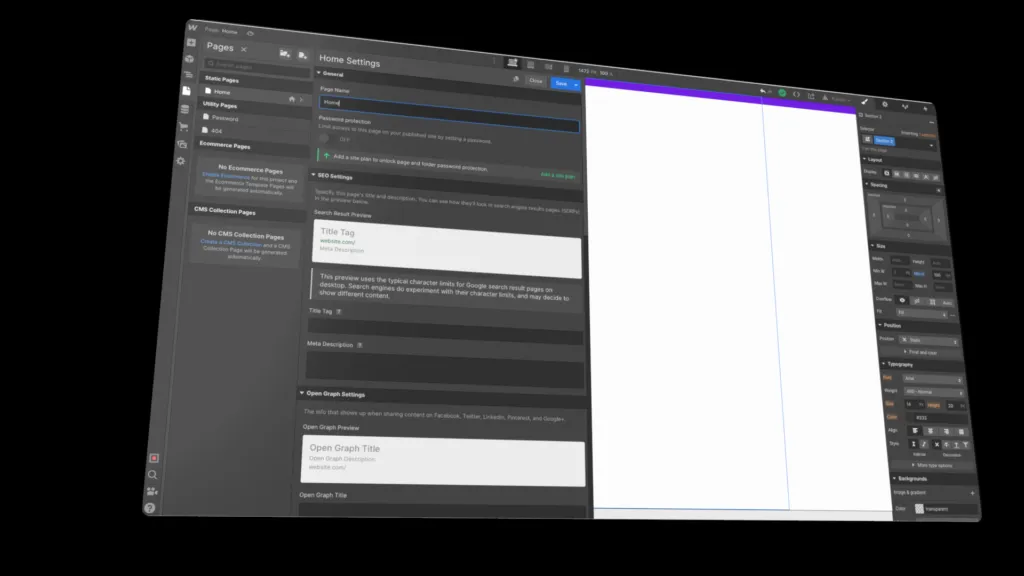Image resolution: width=1024 pixels, height=576 pixels.
Task: Click into the Meta Description text area
Action: point(445,369)
